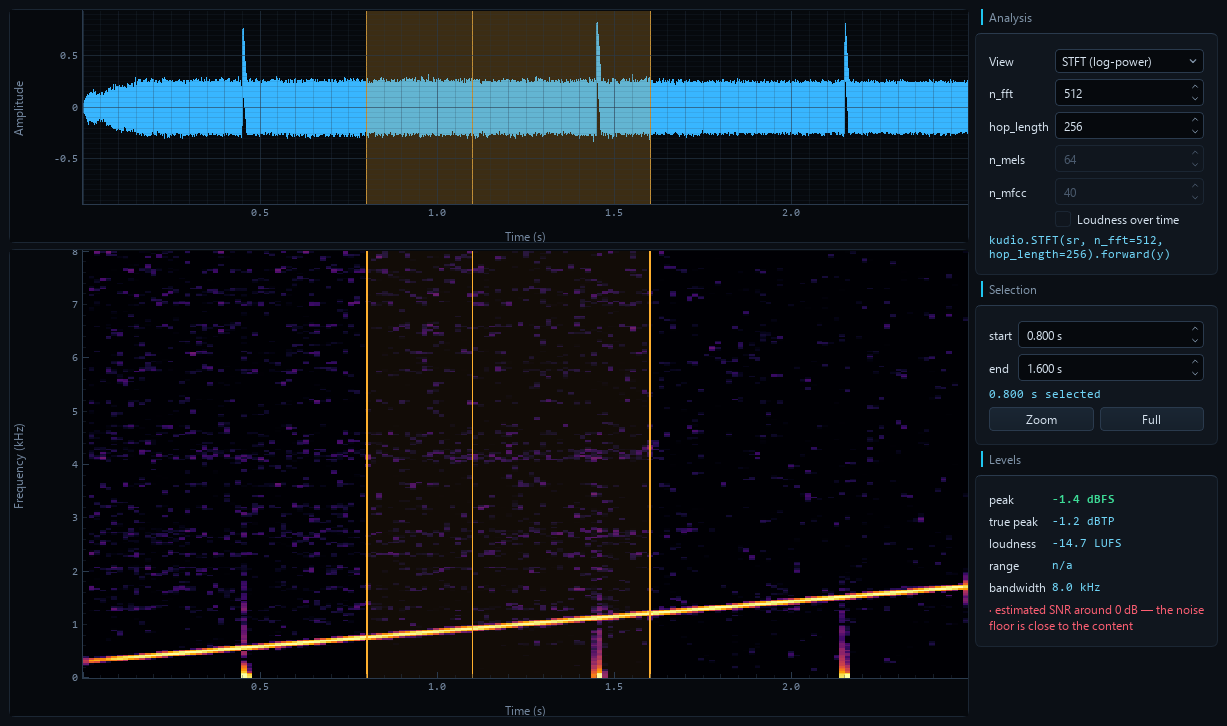Click selection end line in spectrogram
1227x726 pixels.
click(650, 465)
